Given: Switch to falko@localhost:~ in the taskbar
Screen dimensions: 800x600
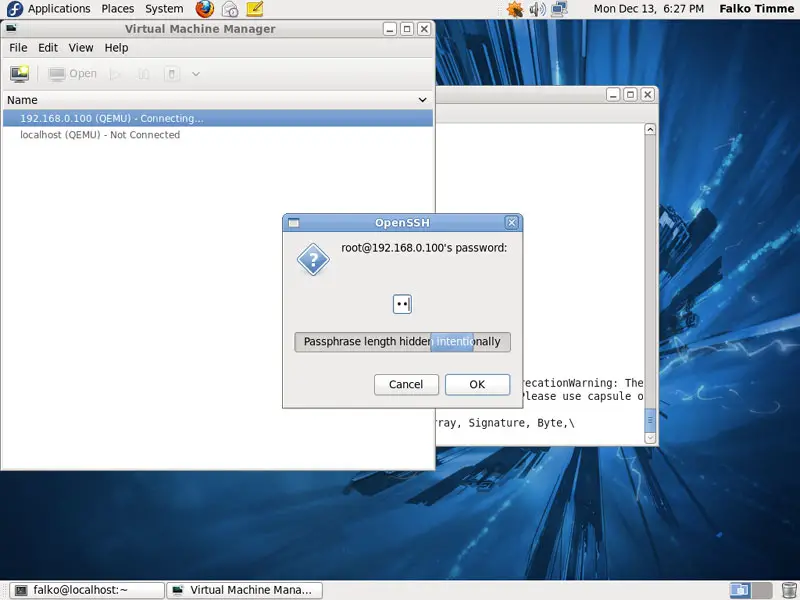Looking at the screenshot, I should pos(88,590).
